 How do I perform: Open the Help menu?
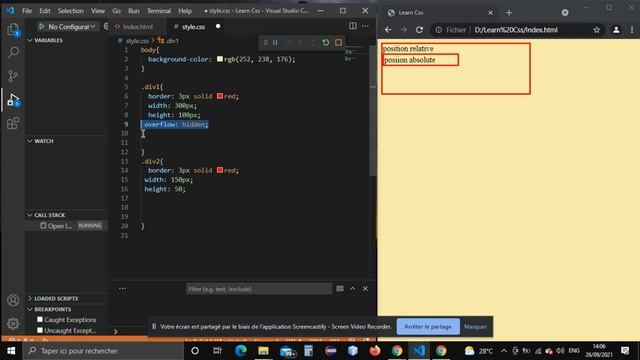tap(185, 11)
